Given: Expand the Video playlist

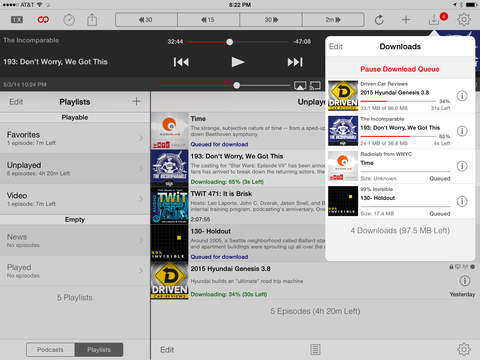Looking at the screenshot, I should coord(75,199).
